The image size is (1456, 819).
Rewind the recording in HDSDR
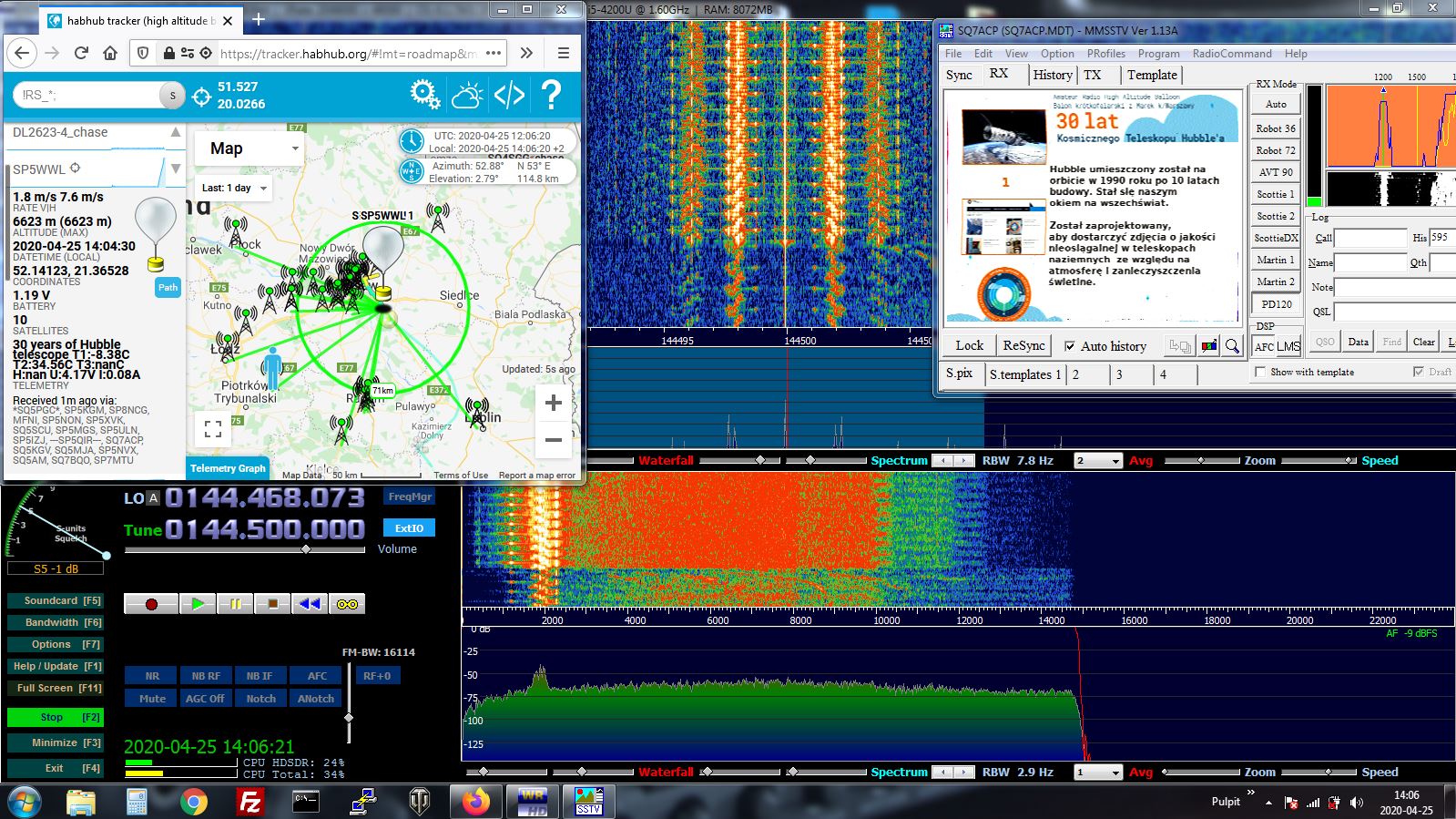click(310, 603)
